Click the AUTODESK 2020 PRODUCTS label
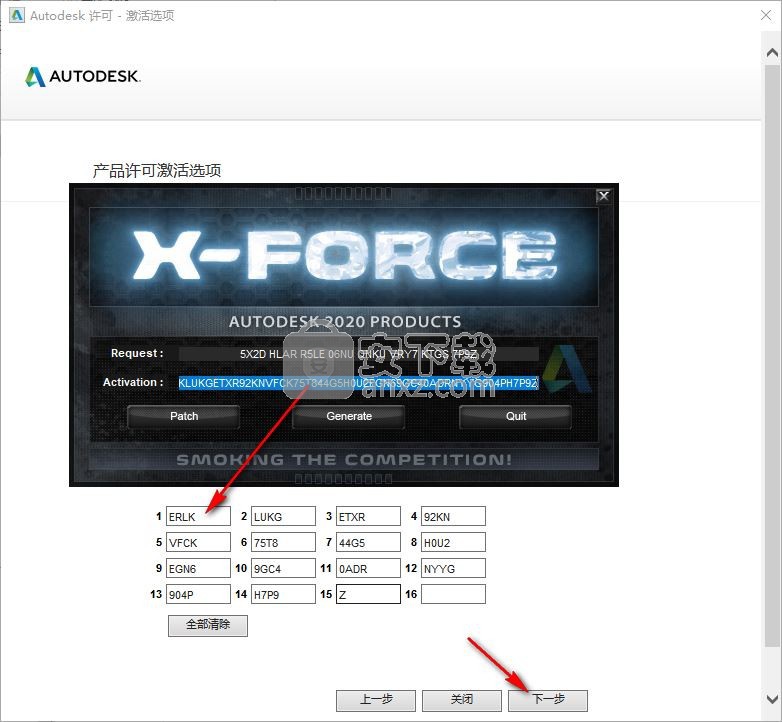 click(345, 322)
